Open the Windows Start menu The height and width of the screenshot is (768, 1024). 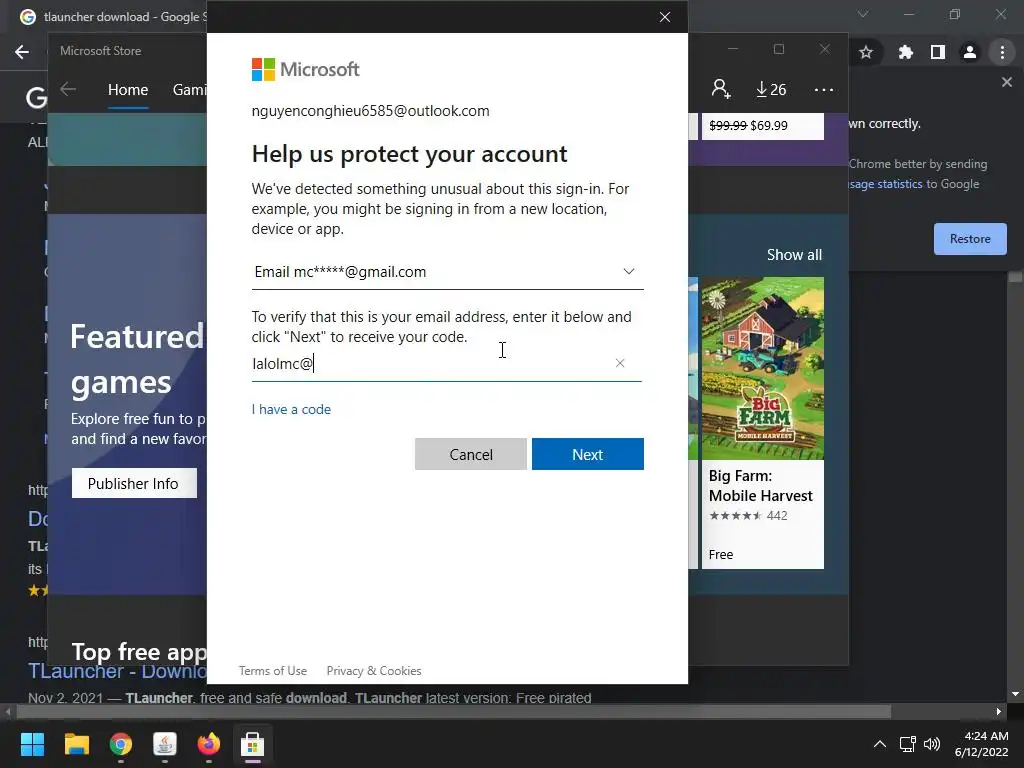(32, 744)
